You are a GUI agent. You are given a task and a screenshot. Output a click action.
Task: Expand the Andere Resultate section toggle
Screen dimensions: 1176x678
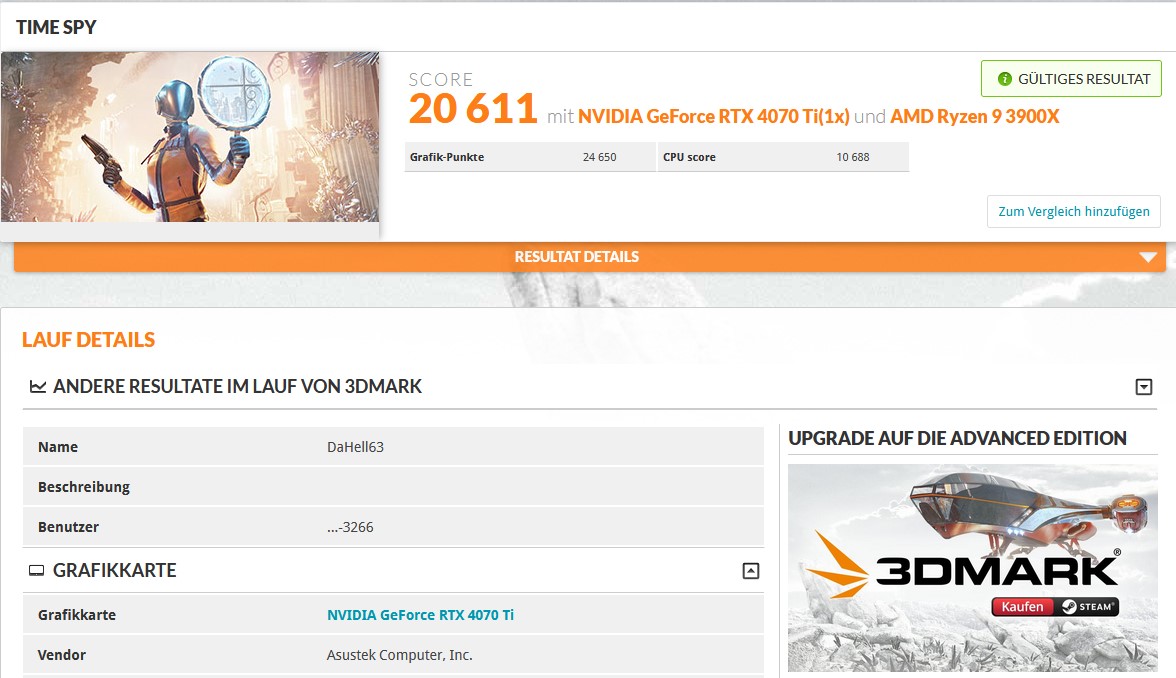[x=1144, y=387]
